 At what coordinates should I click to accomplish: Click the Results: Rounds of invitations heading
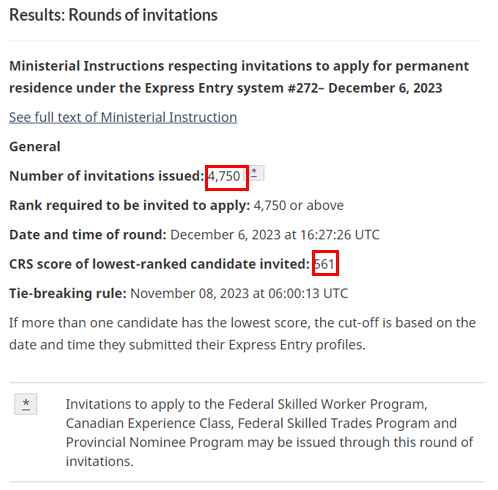(113, 15)
